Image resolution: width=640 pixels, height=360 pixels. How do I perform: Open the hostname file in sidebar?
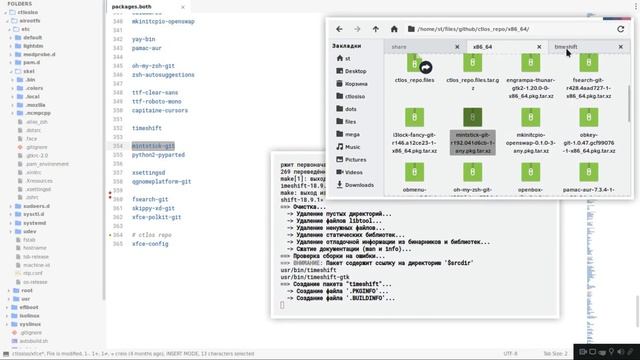click(34, 248)
